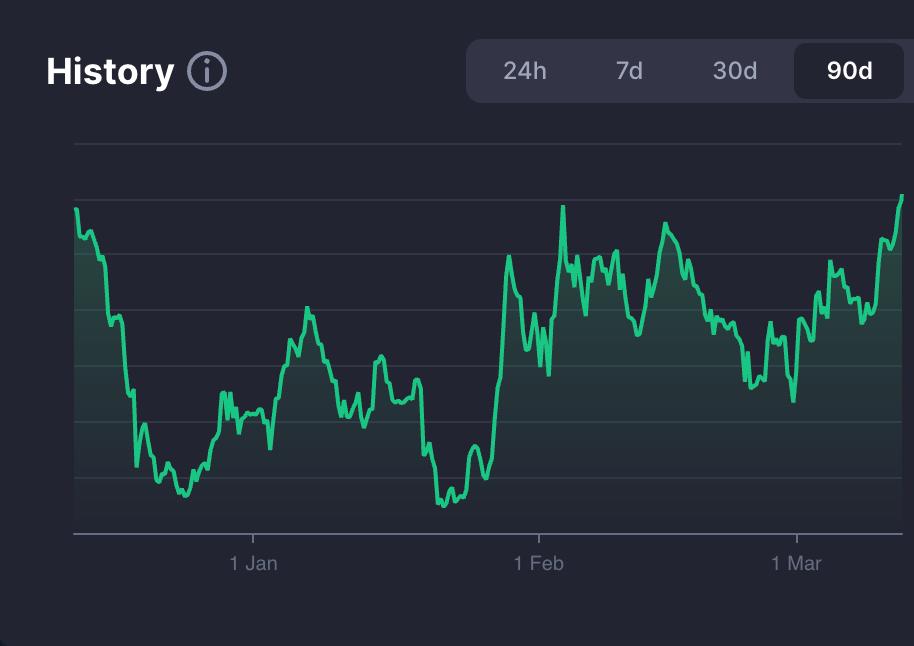Image resolution: width=914 pixels, height=646 pixels.
Task: Click the "1 Mar" axis label
Action: point(796,563)
